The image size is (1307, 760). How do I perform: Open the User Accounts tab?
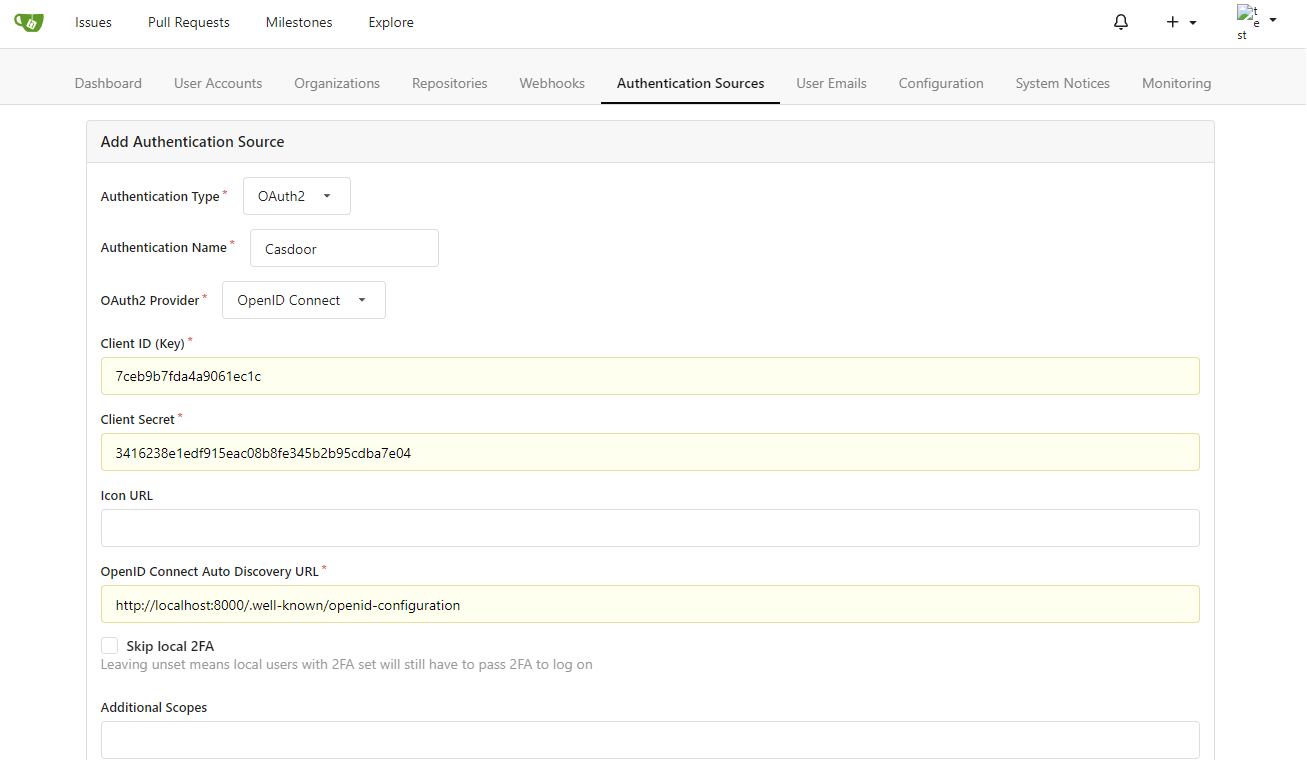click(x=217, y=83)
